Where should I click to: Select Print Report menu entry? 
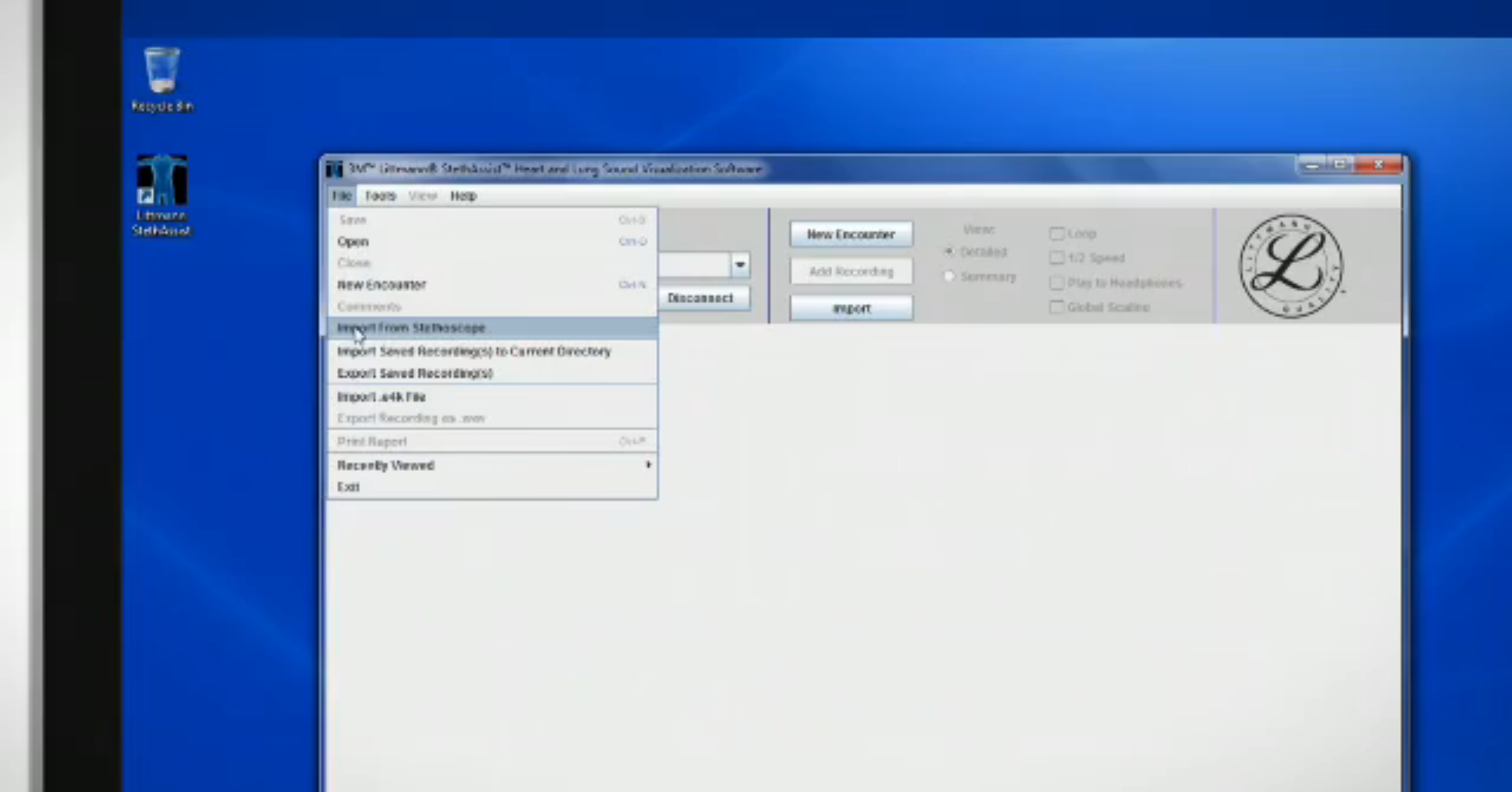[493, 442]
